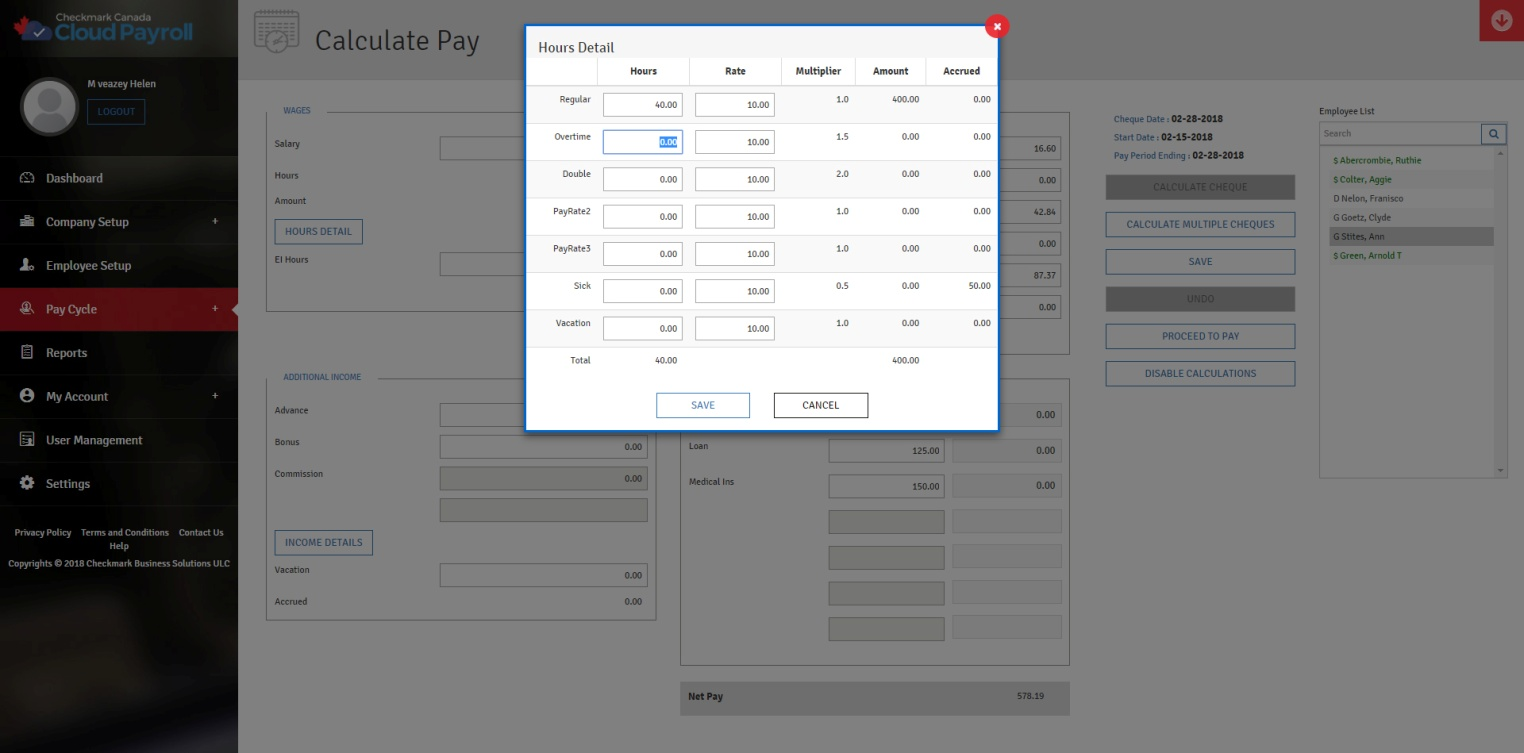Save the hours detail entries
1524x753 pixels.
click(x=702, y=405)
